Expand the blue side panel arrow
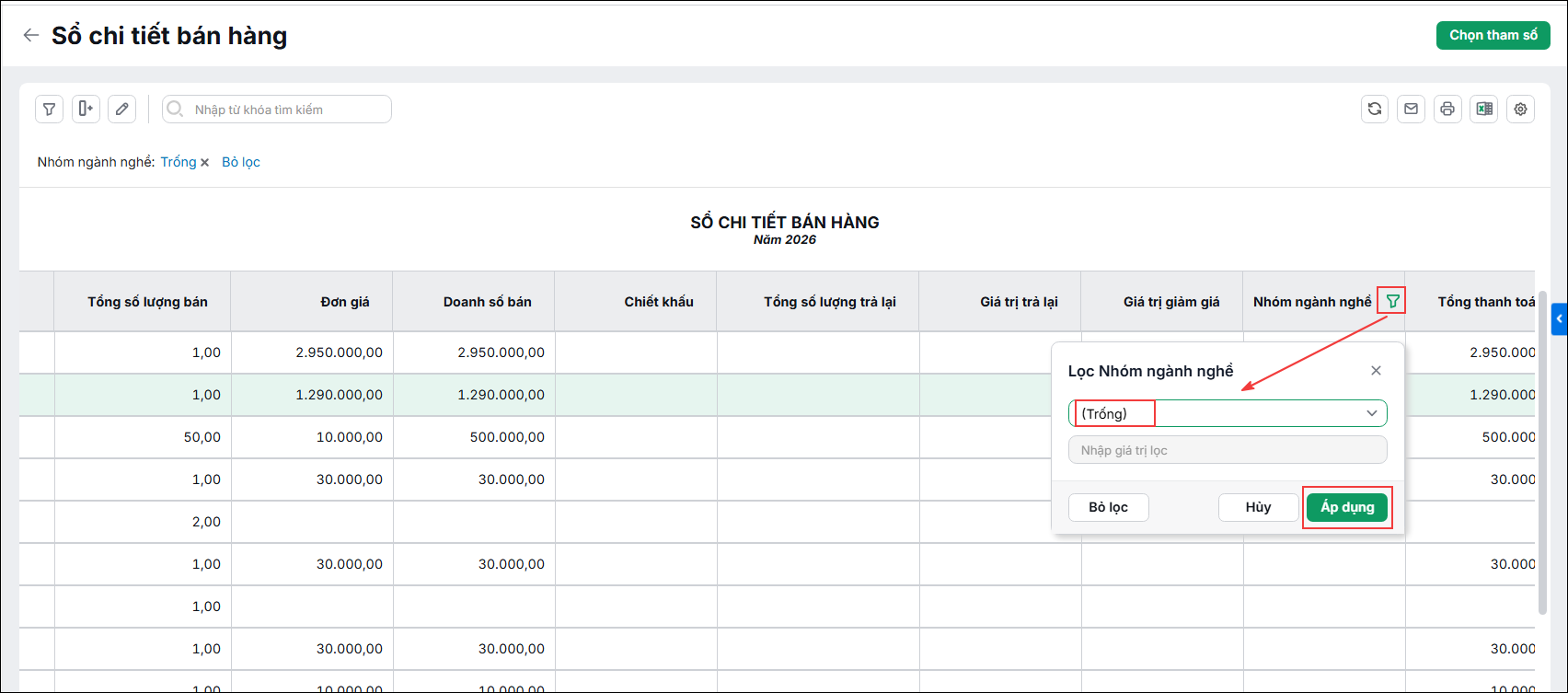The height and width of the screenshot is (693, 1568). (1559, 318)
